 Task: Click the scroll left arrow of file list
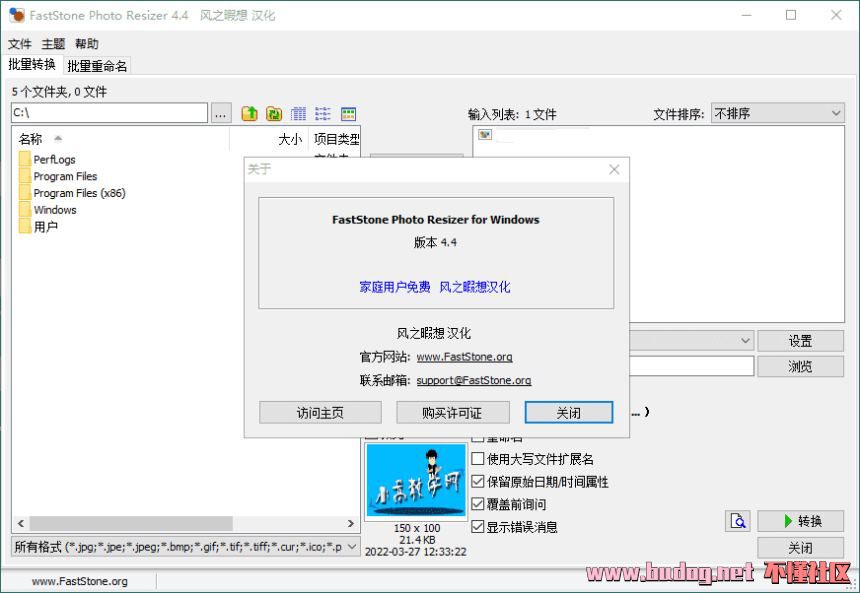pyautogui.click(x=21, y=523)
